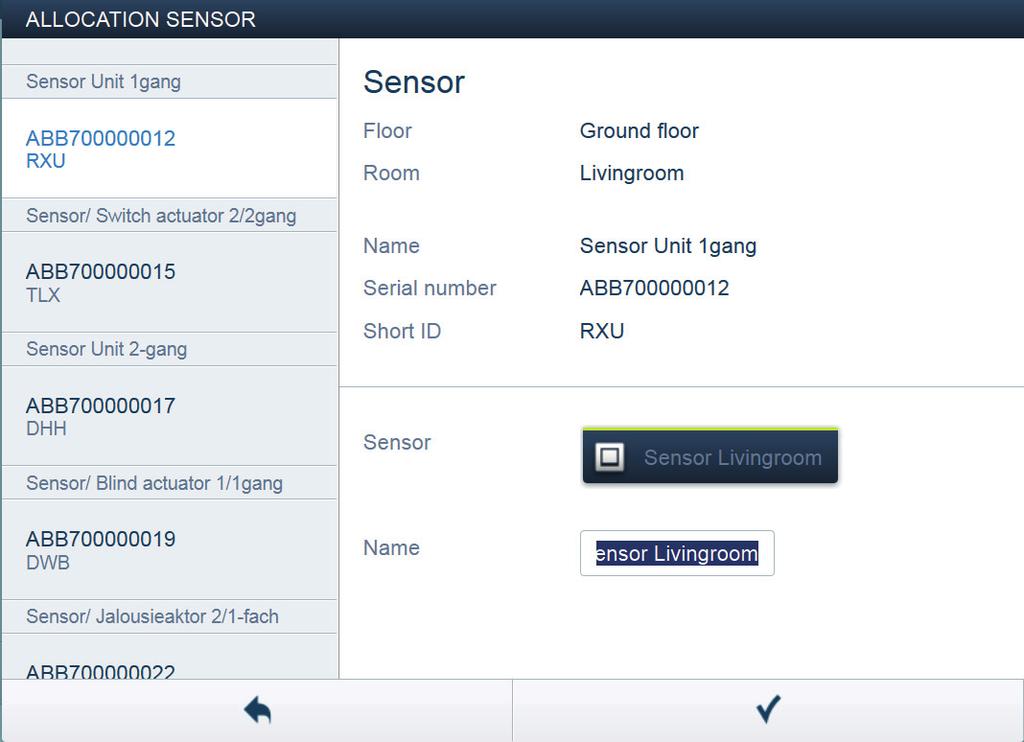The width and height of the screenshot is (1024, 742).
Task: Click the Allocation Sensor title bar
Action: [512, 19]
